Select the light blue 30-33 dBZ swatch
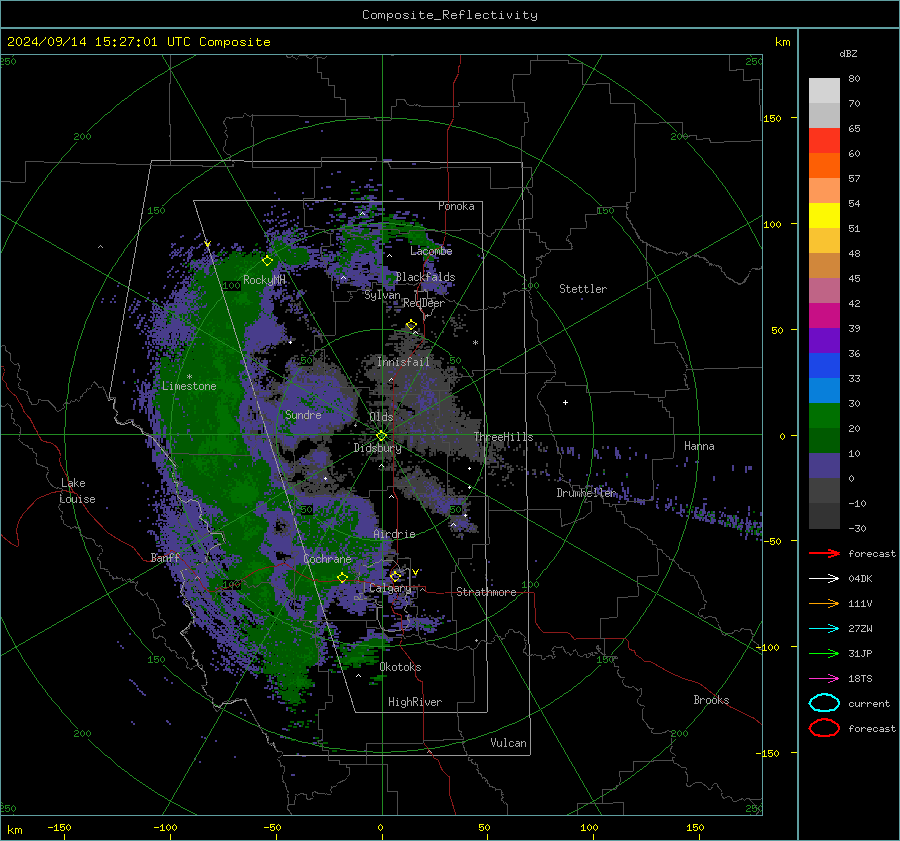 tap(824, 391)
